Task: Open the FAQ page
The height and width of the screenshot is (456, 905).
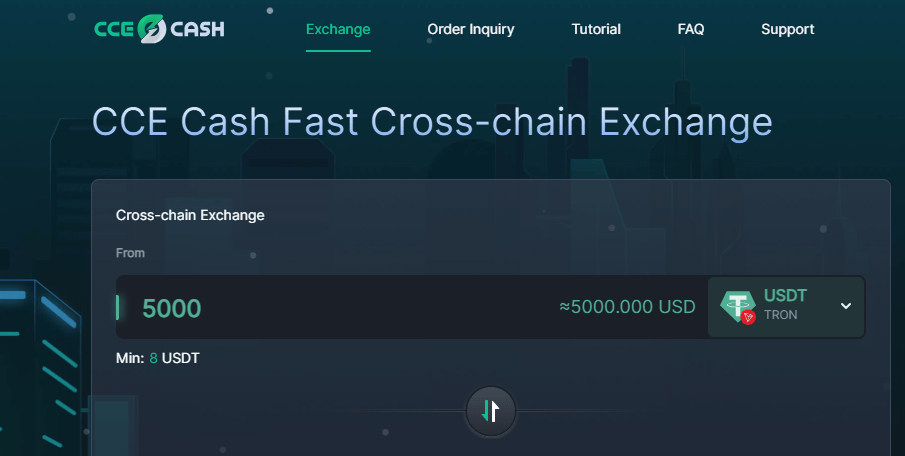Action: 691,29
